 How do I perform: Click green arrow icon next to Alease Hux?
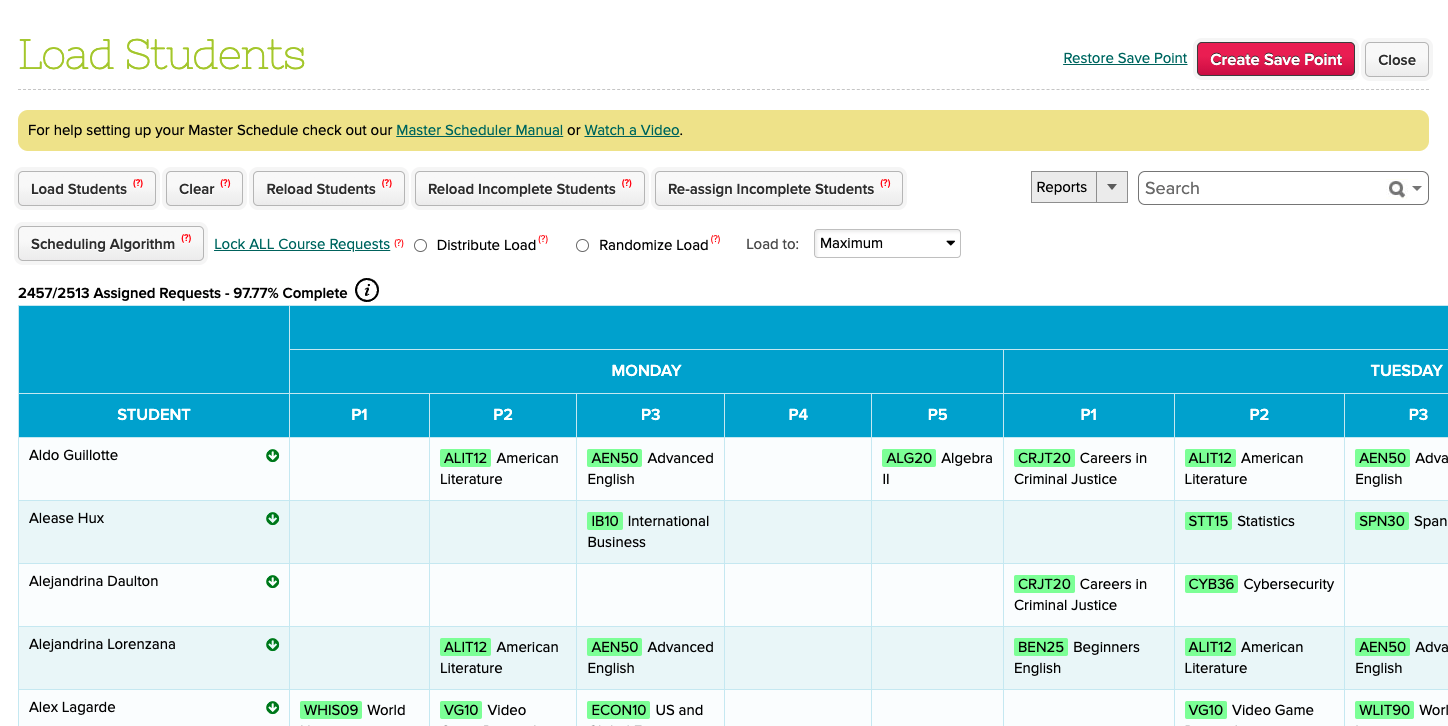(272, 519)
